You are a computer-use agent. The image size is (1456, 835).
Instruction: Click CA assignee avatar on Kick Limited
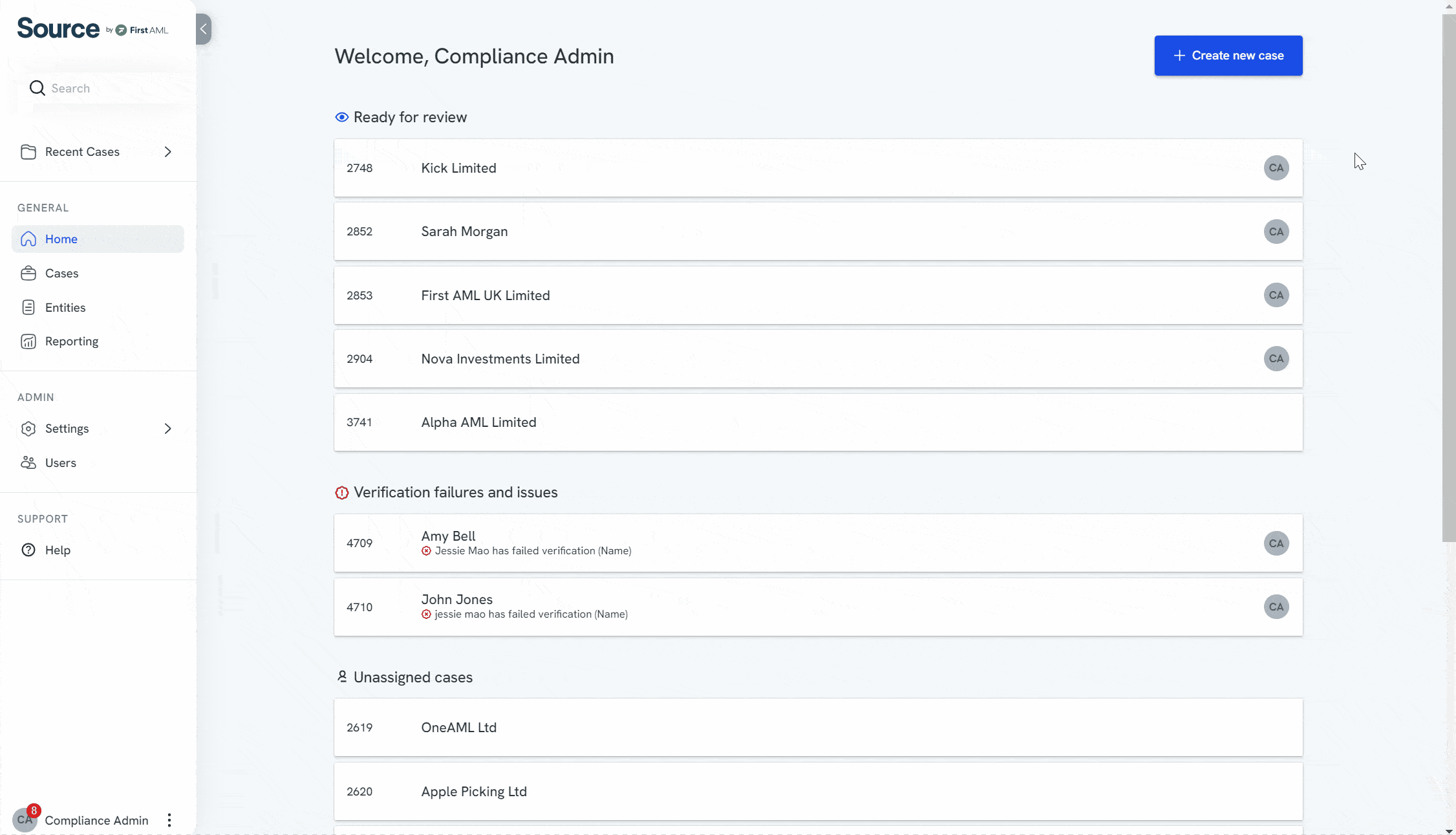coord(1276,168)
